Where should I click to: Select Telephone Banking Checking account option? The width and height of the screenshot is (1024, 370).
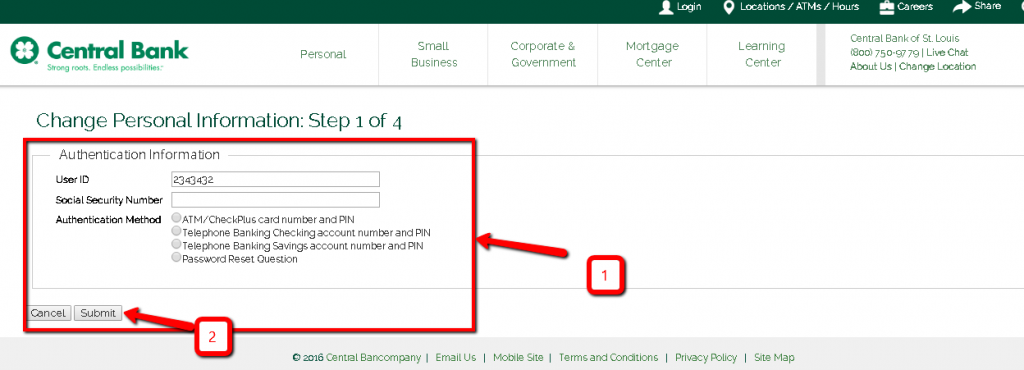pyautogui.click(x=176, y=232)
